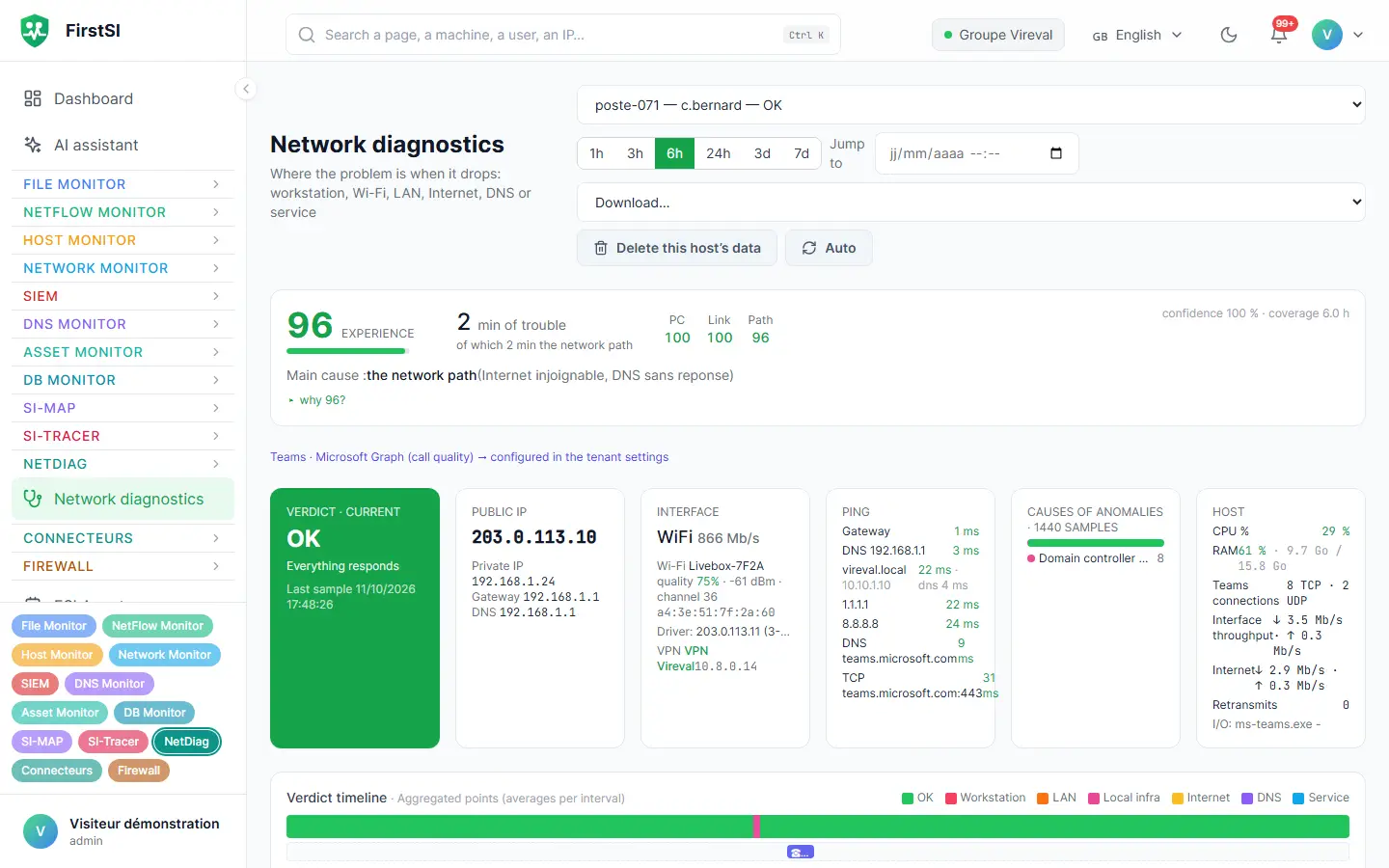Viewport: 1389px width, 868px height.
Task: Expand FILE MONITOR section
Action: [123, 184]
